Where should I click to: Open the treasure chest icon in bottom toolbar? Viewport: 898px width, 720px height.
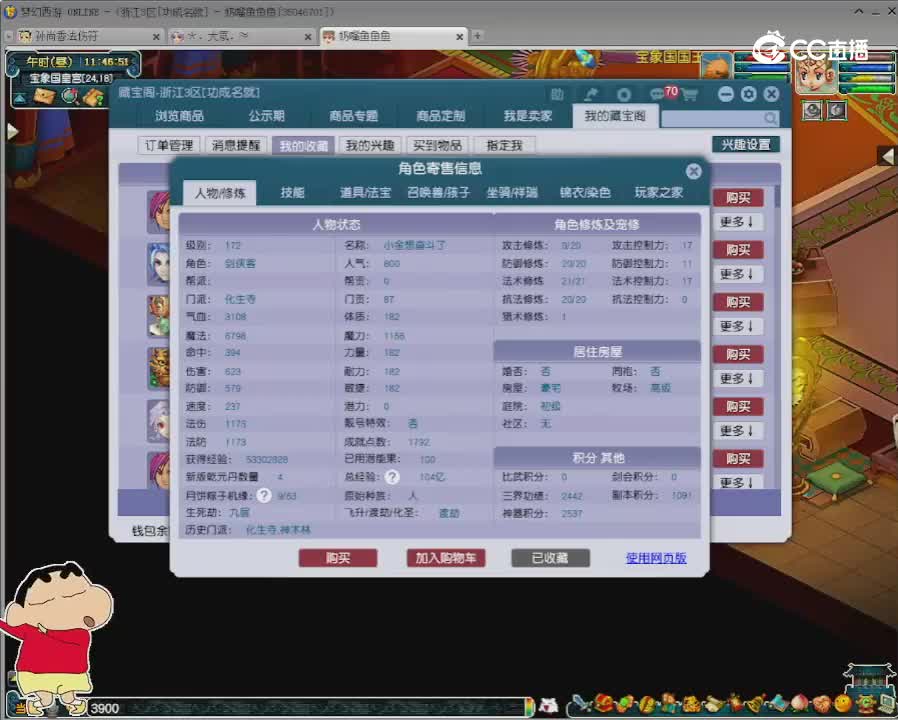tap(604, 703)
